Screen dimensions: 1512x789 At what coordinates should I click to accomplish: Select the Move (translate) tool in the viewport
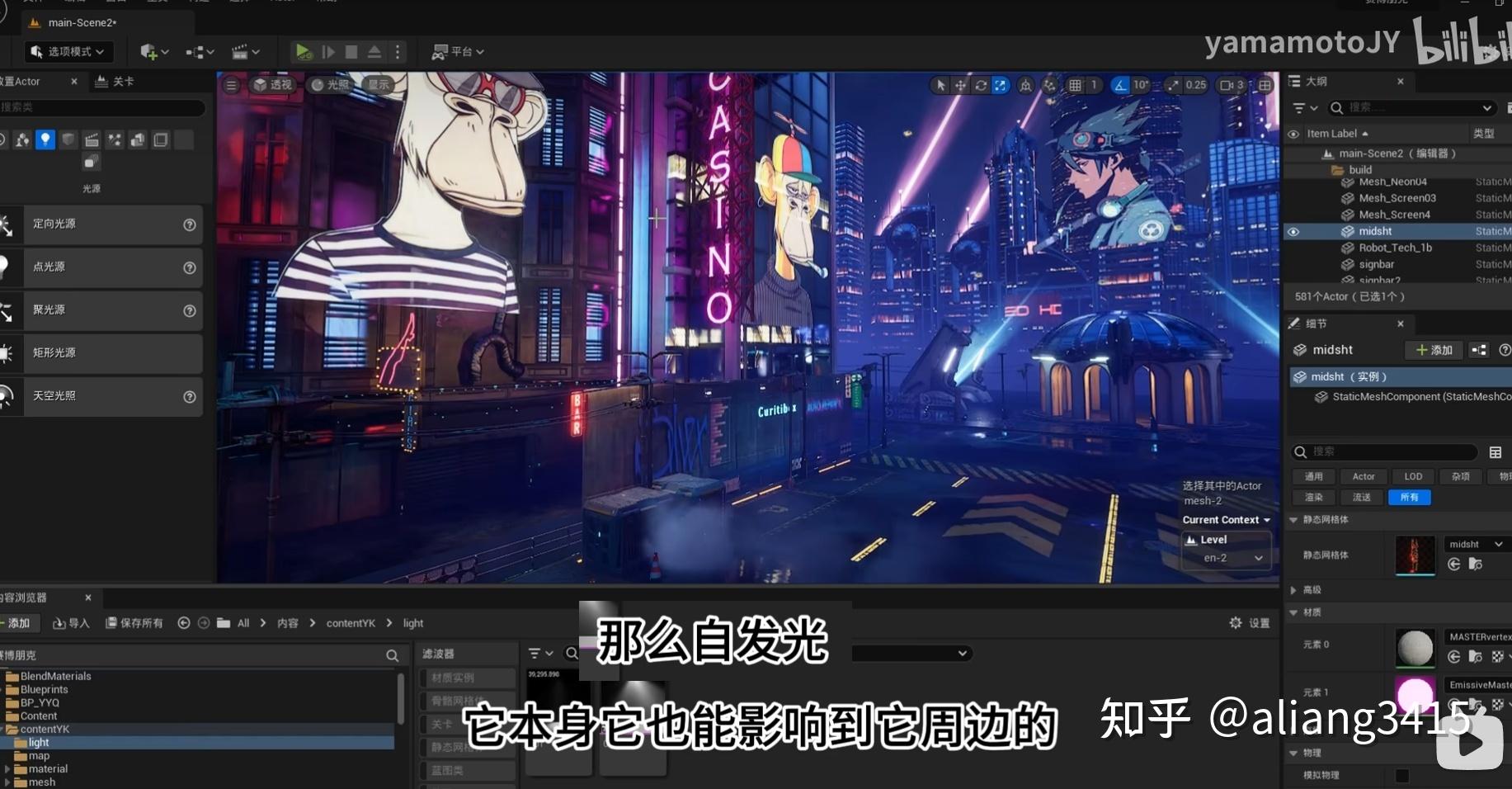[959, 85]
